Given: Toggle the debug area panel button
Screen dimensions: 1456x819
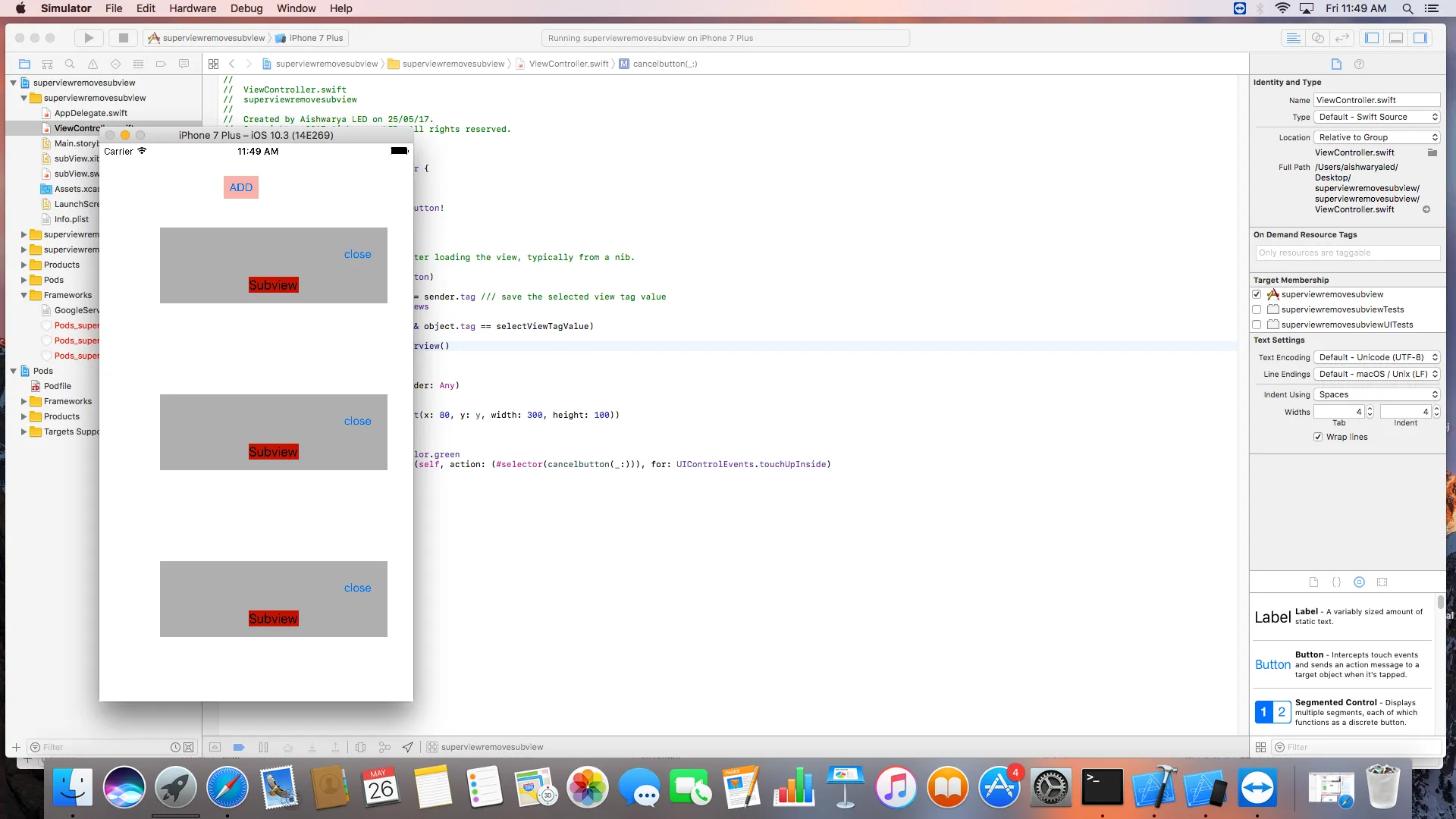Looking at the screenshot, I should 1396,38.
